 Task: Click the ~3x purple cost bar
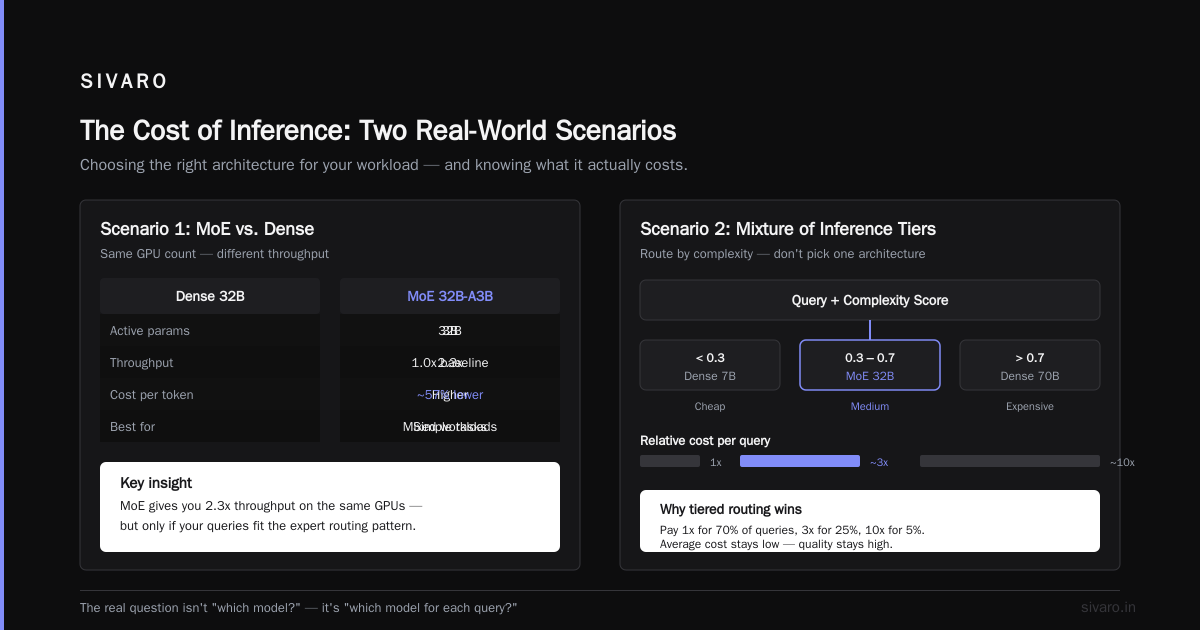pos(800,461)
